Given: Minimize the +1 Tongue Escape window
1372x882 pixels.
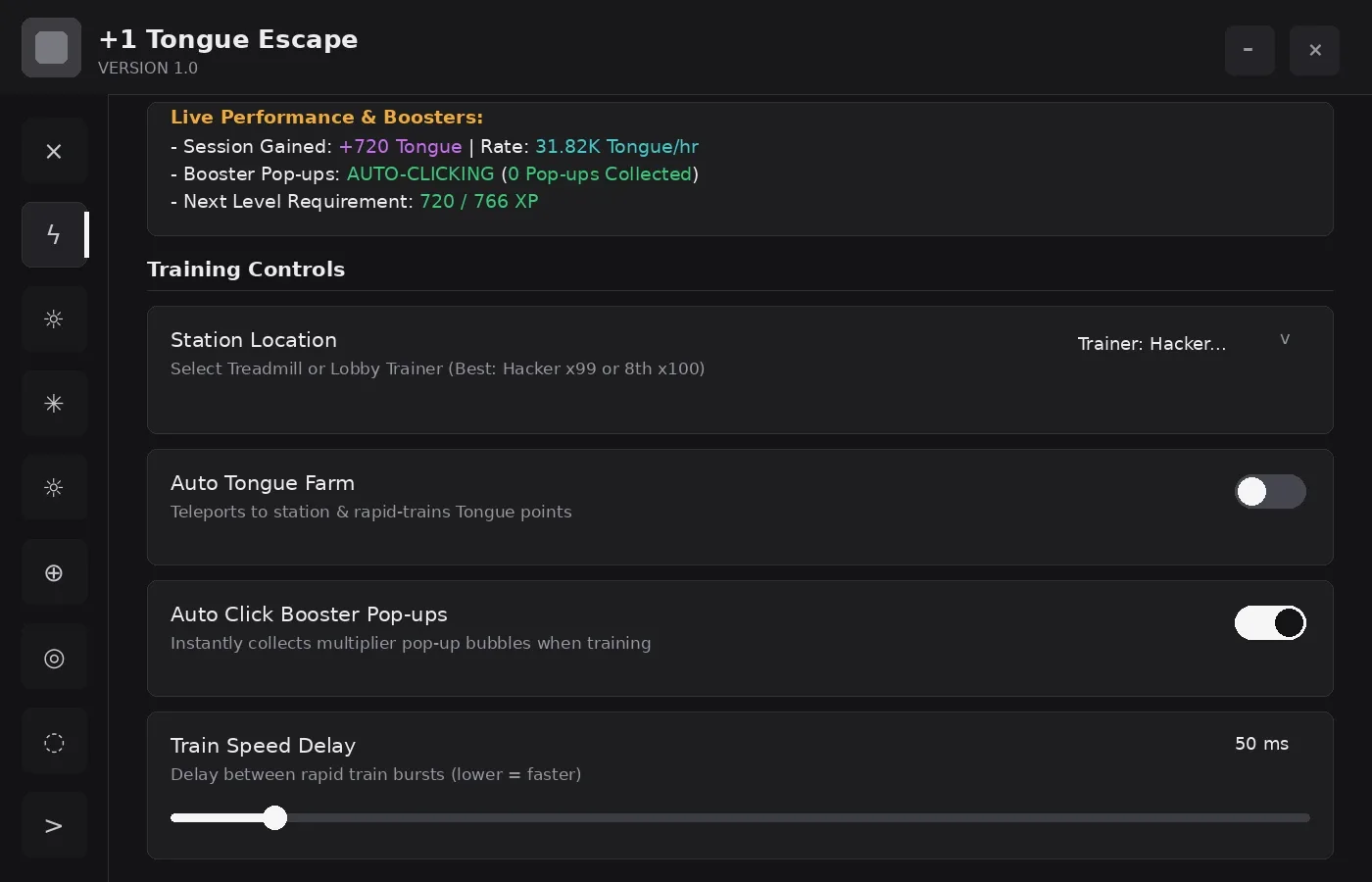Looking at the screenshot, I should tap(1249, 50).
